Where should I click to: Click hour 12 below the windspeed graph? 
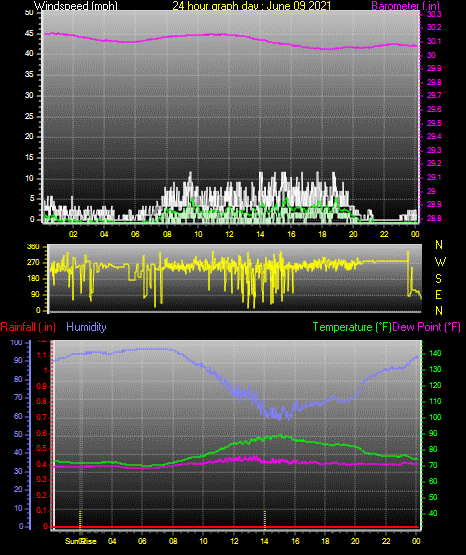(x=229, y=234)
